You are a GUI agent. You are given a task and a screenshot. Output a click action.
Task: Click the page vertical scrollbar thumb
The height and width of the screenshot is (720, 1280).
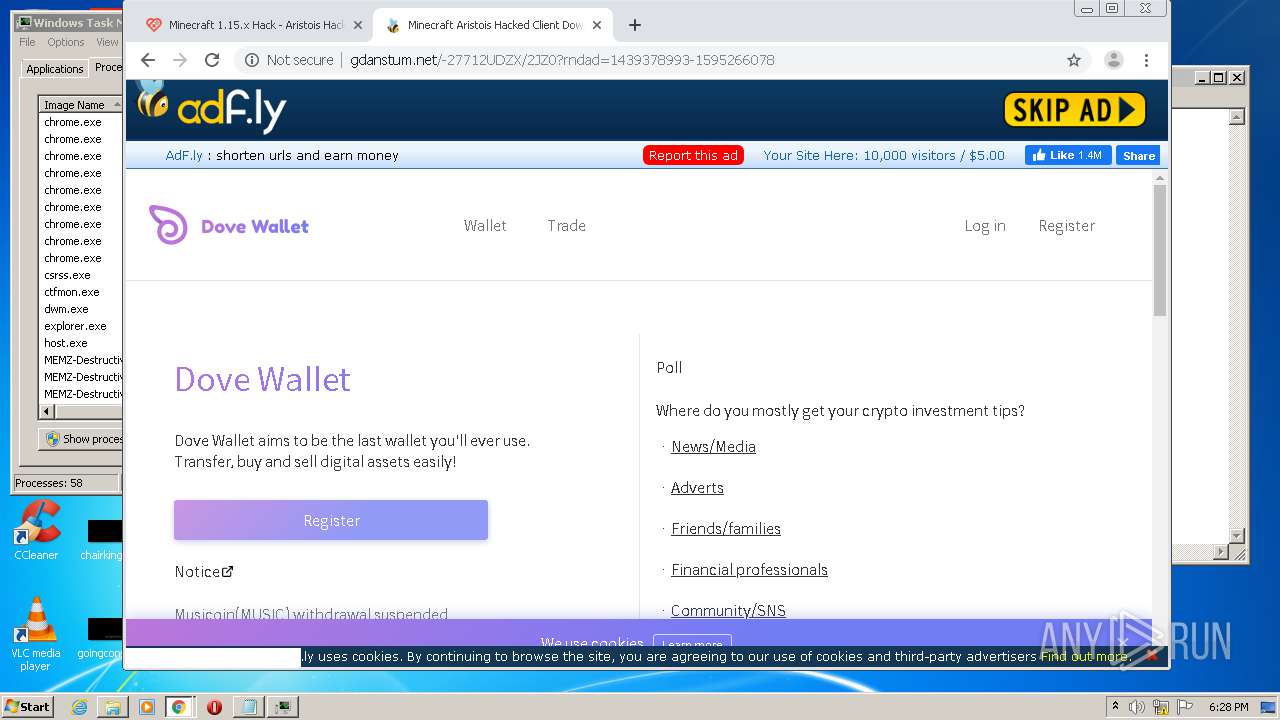[1160, 250]
